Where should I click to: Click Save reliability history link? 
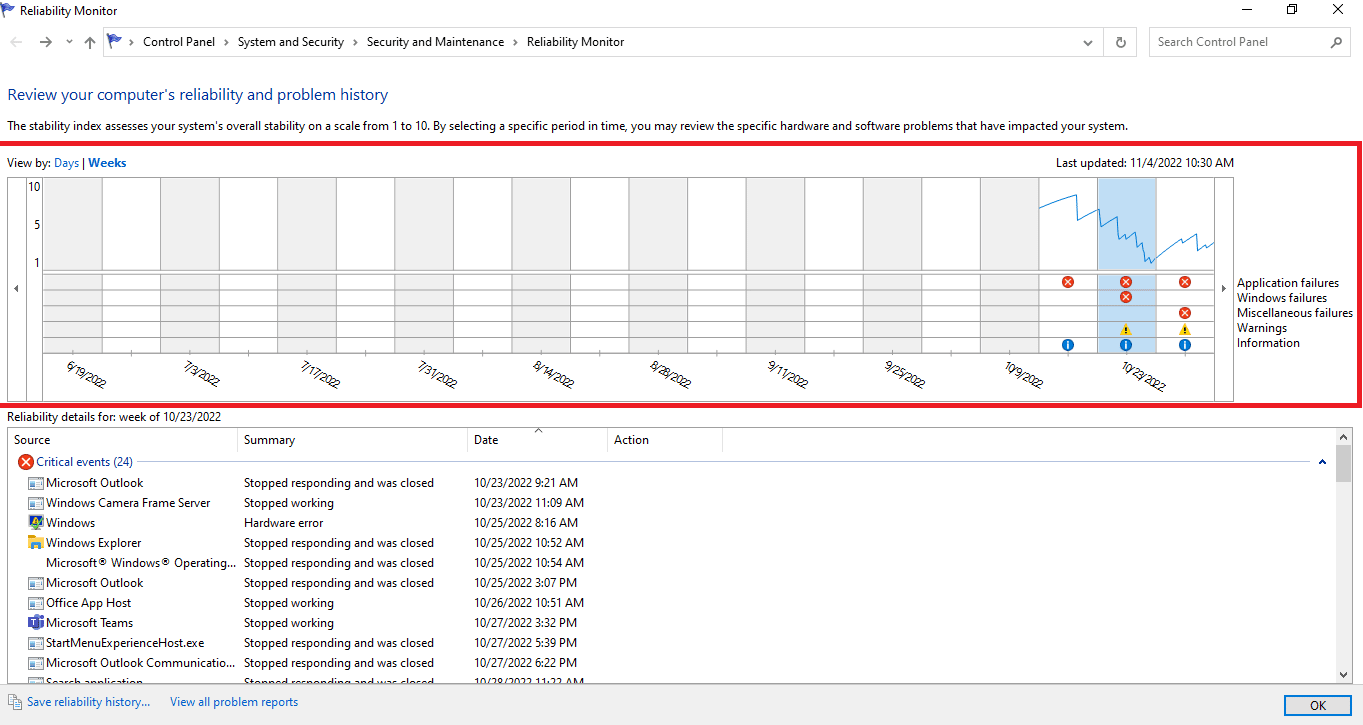pyautogui.click(x=86, y=701)
